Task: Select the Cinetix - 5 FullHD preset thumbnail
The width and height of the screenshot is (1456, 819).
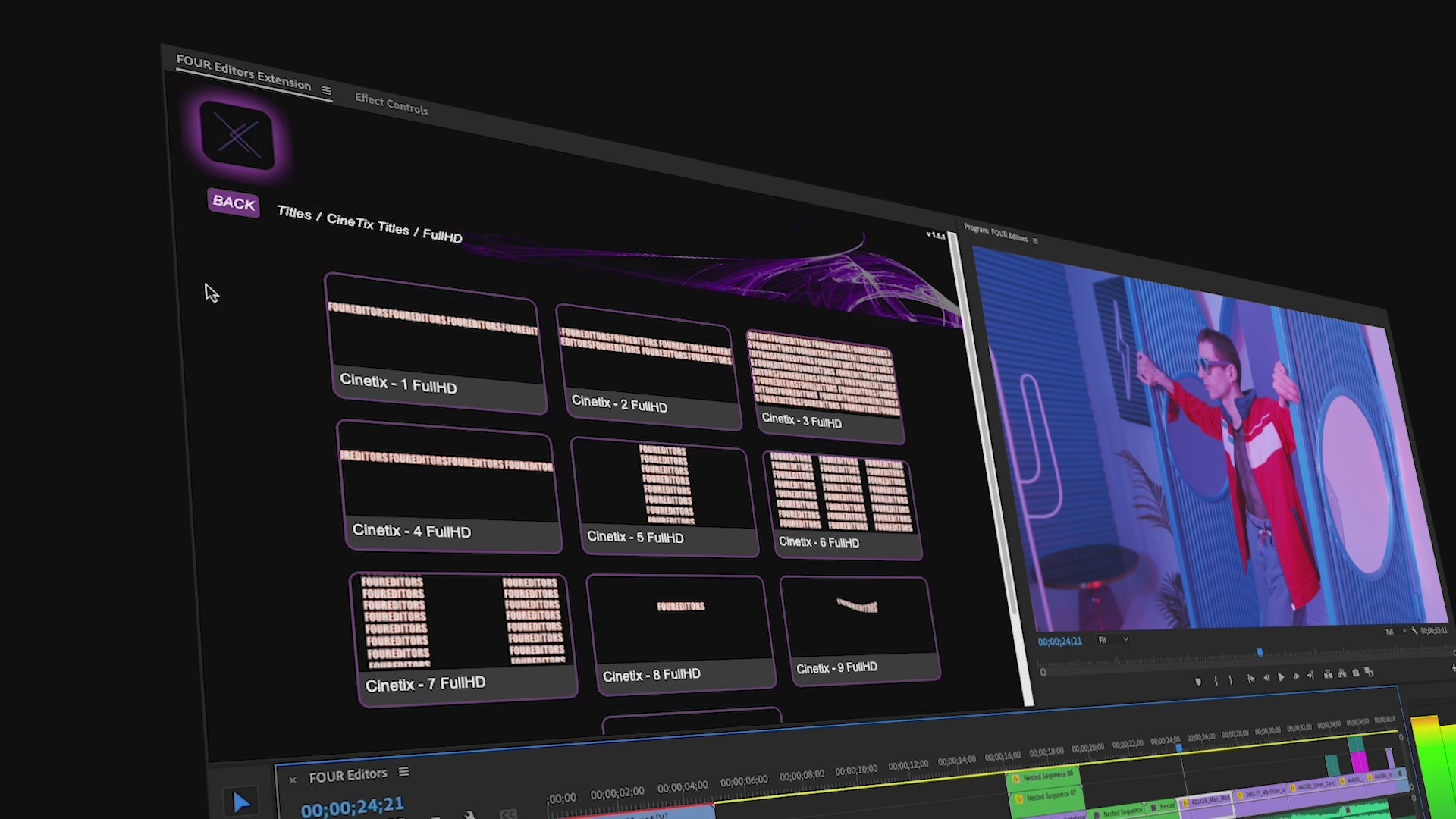Action: click(x=665, y=485)
